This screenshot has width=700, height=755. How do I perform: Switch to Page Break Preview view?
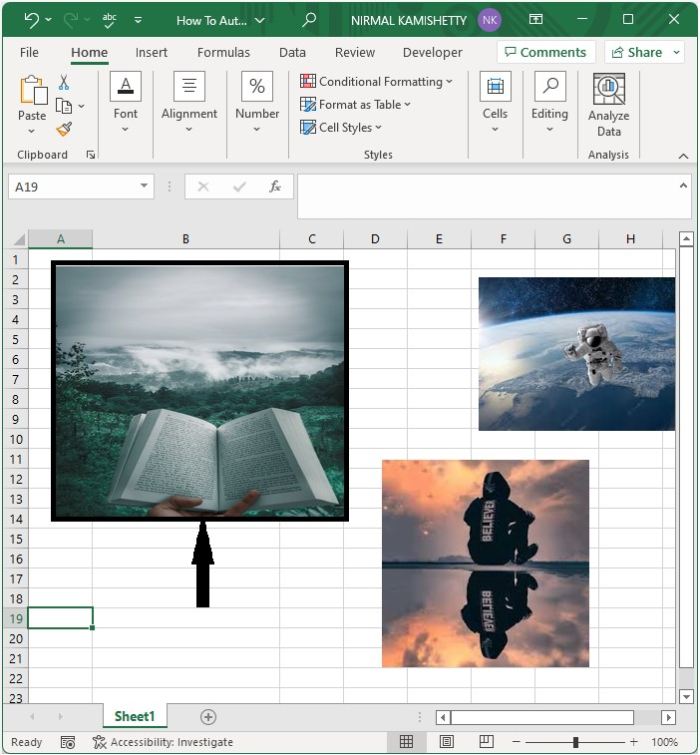(486, 742)
